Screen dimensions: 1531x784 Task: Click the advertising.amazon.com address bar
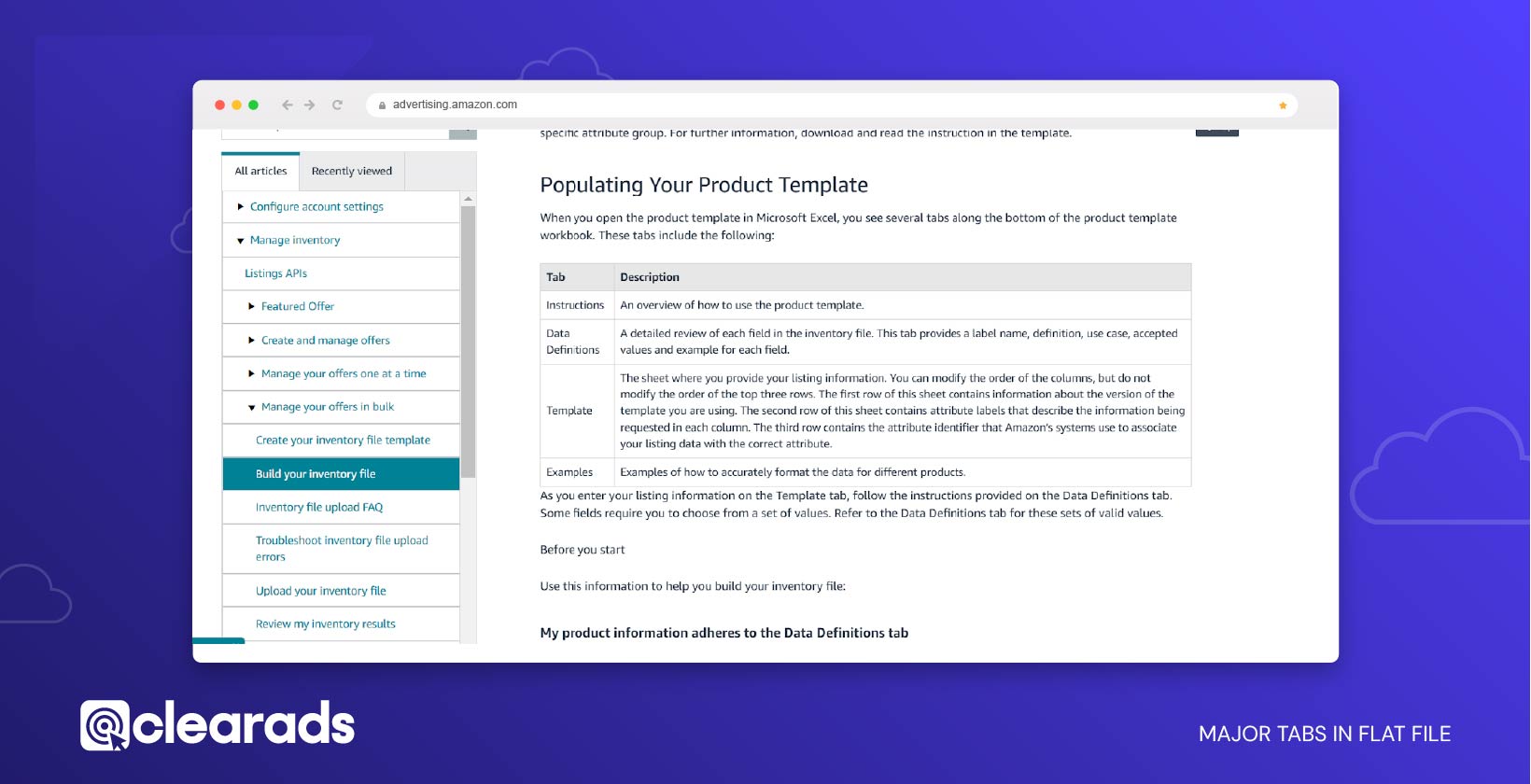832,105
